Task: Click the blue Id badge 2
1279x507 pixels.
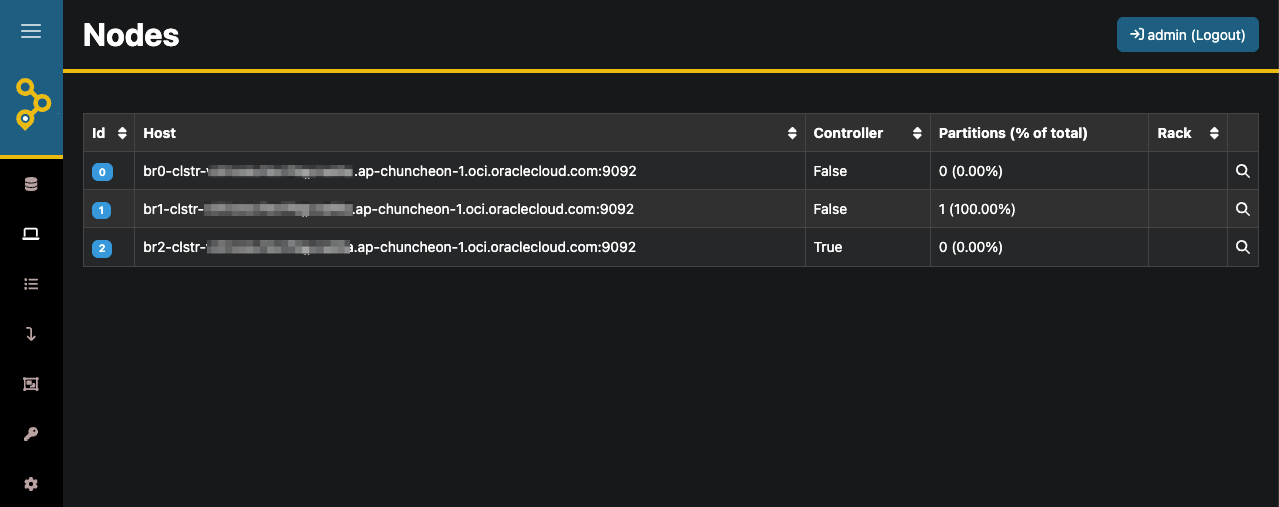Action: (x=102, y=248)
